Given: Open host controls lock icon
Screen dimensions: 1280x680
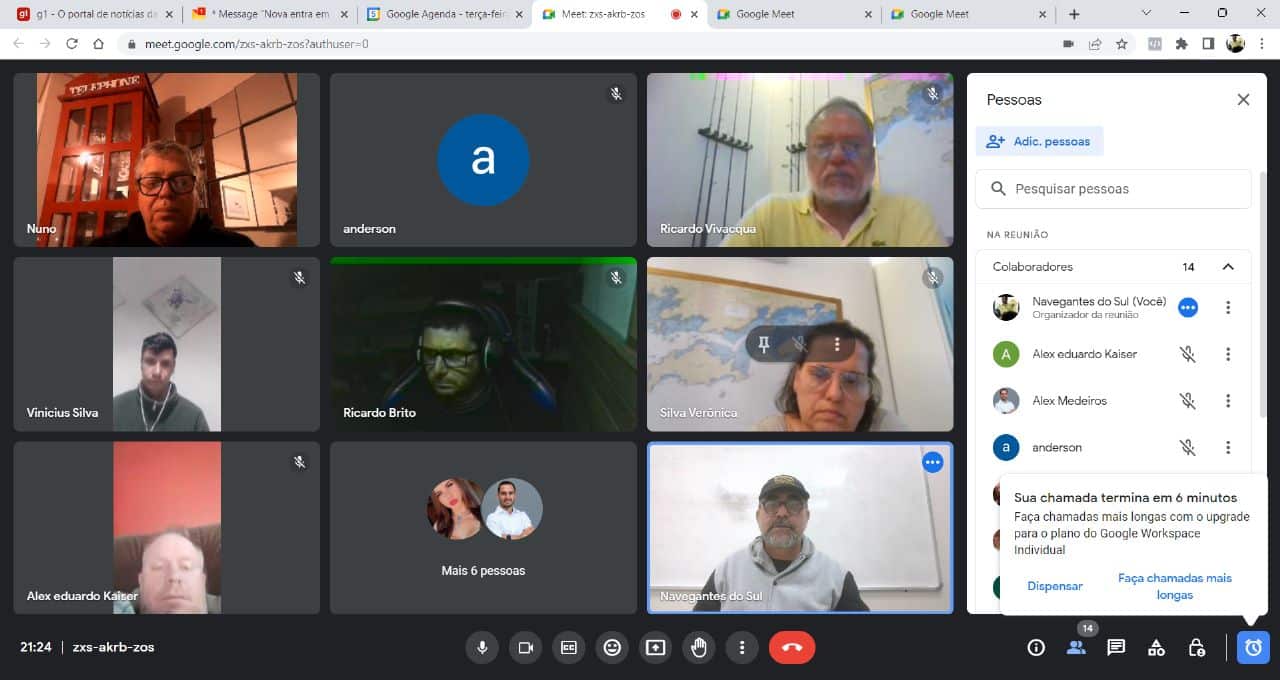Looking at the screenshot, I should tap(1196, 647).
